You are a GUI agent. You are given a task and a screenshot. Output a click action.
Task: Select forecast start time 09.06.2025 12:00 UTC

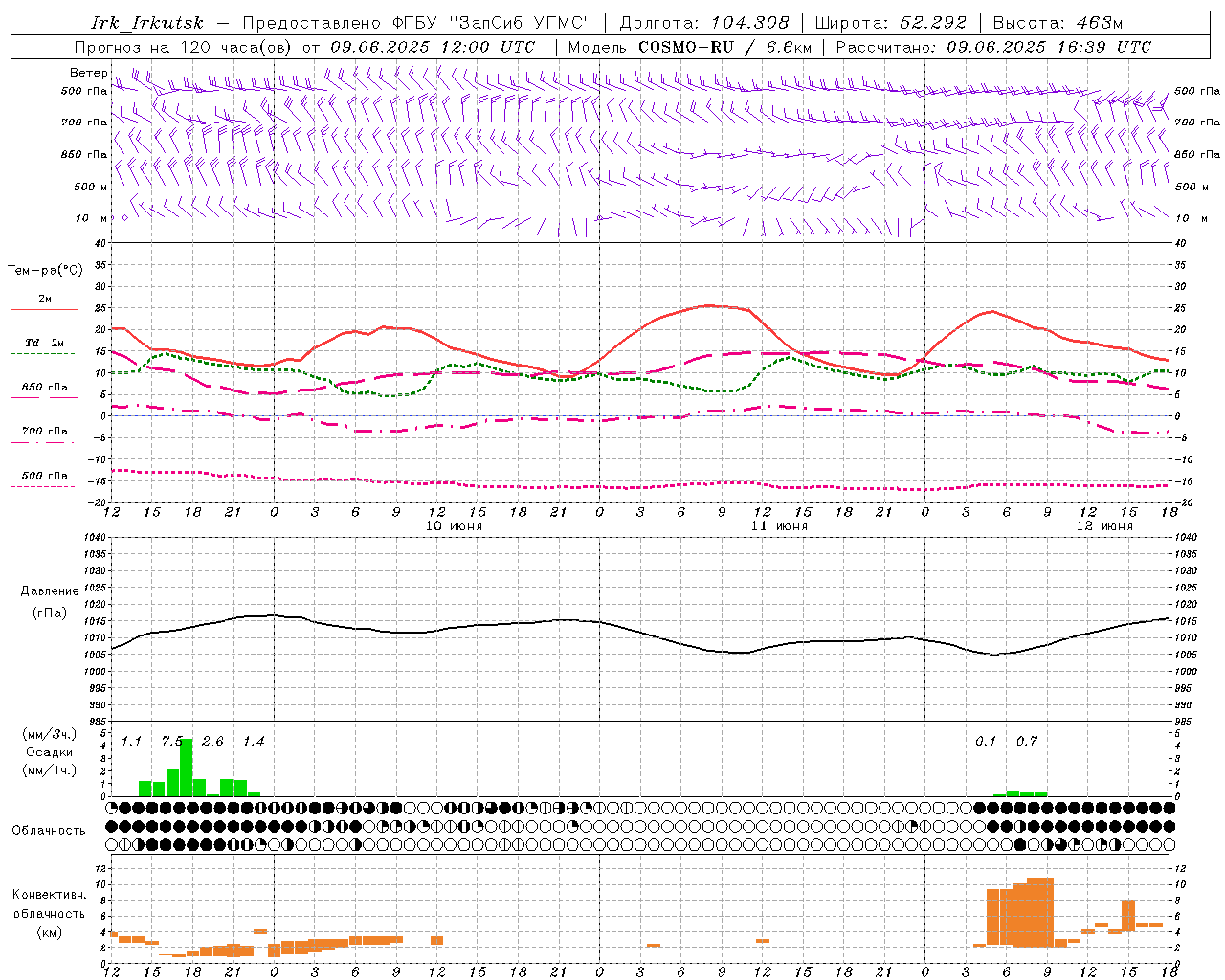click(433, 47)
